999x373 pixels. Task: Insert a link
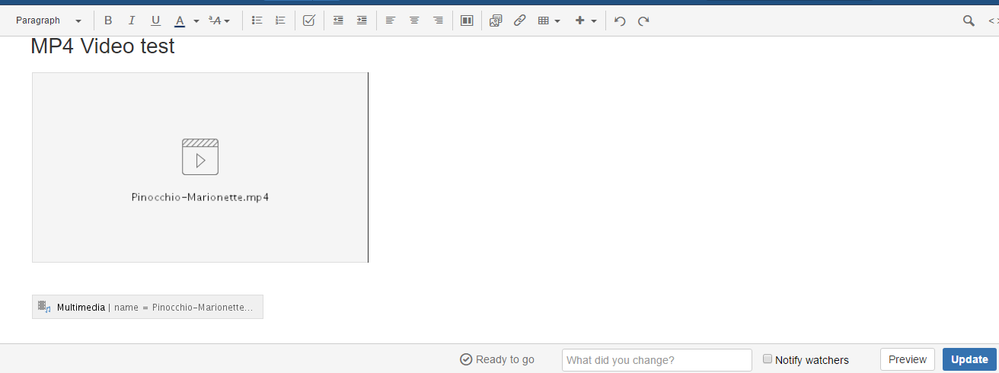pos(519,20)
